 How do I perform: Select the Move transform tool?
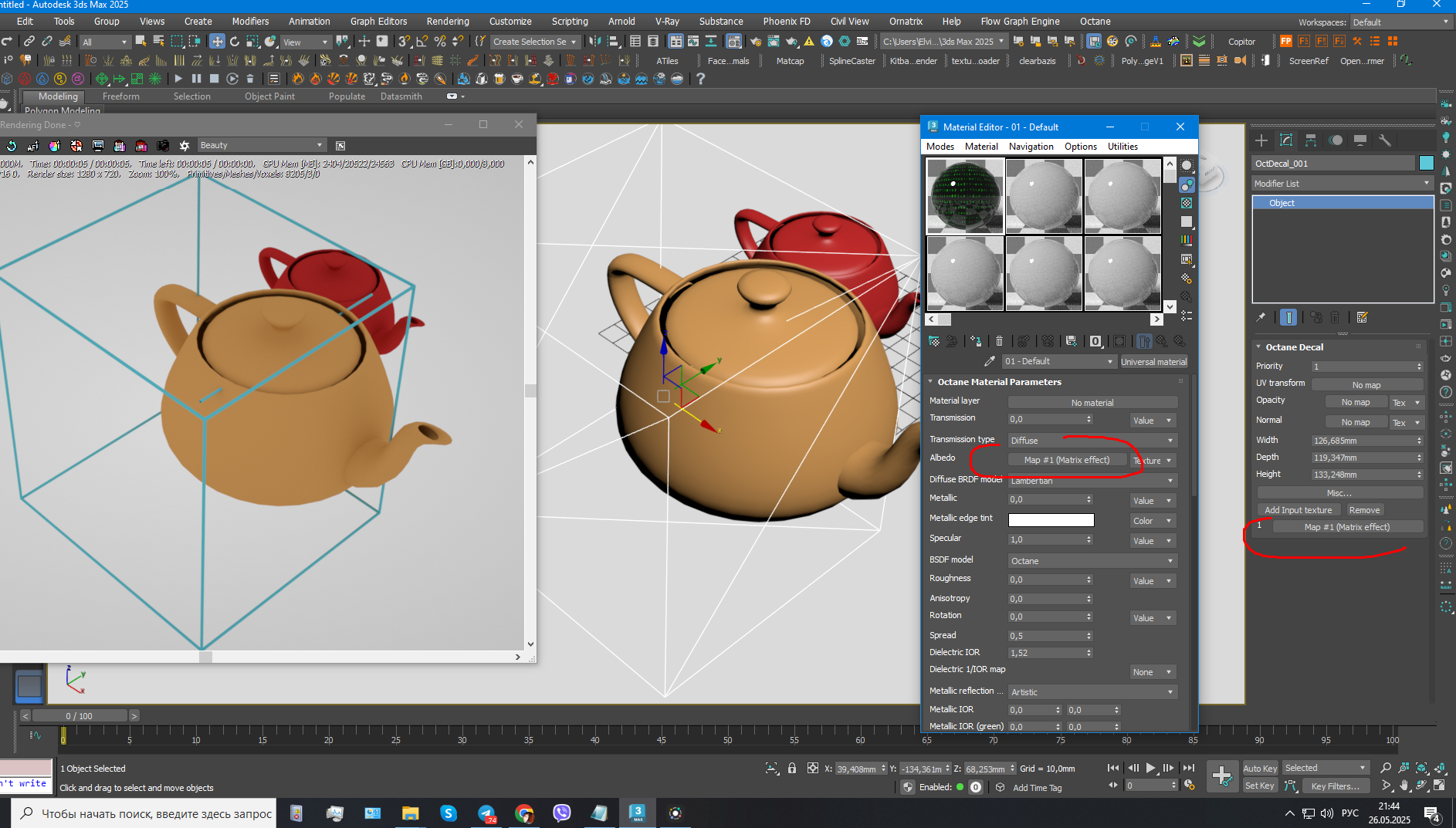pyautogui.click(x=217, y=42)
